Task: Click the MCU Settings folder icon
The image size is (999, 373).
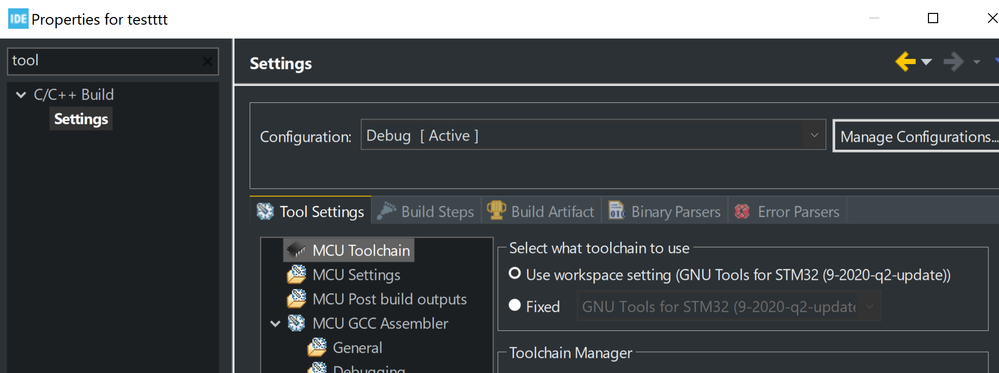Action: coord(297,274)
